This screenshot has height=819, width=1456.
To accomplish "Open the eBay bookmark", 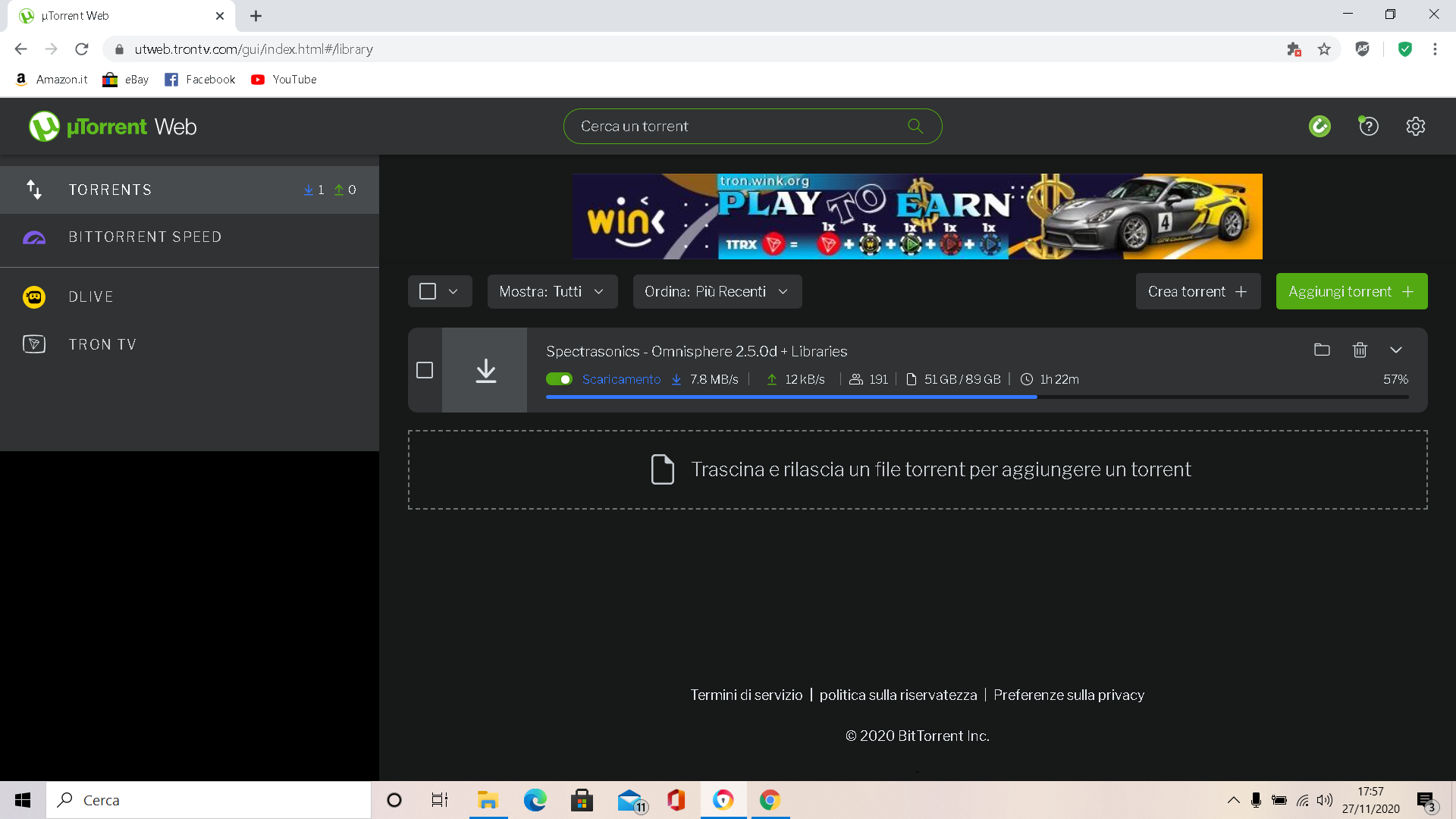I will pyautogui.click(x=126, y=79).
